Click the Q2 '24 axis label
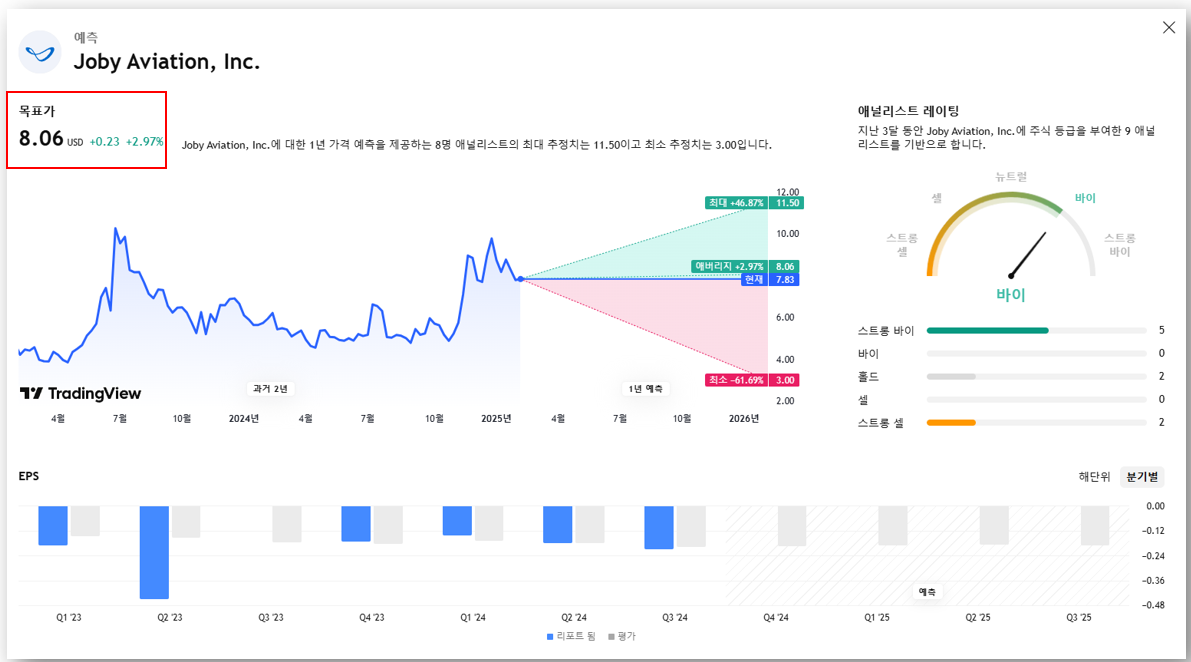The width and height of the screenshot is (1191, 662). pyautogui.click(x=573, y=617)
